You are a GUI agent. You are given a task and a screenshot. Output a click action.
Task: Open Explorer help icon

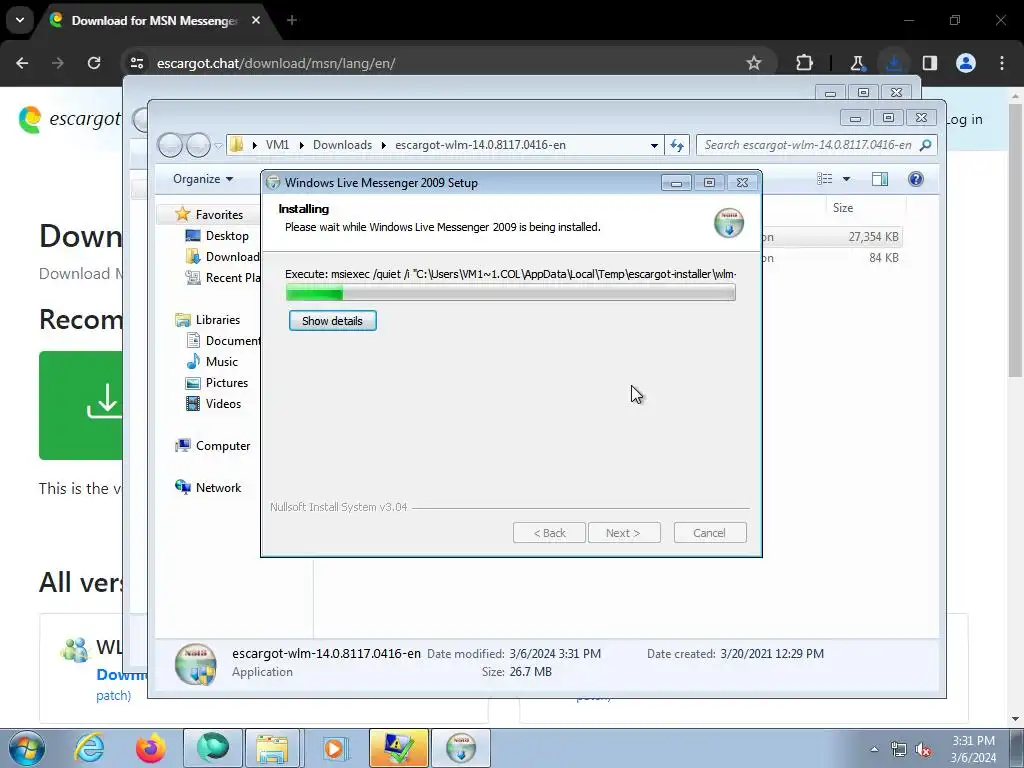click(916, 179)
